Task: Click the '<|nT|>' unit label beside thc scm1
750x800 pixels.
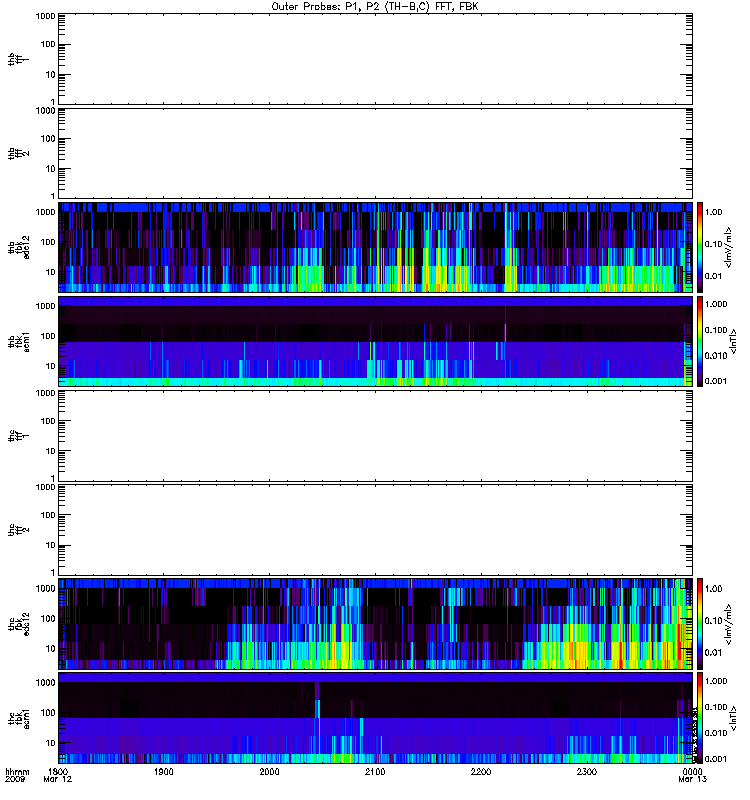Action: (x=734, y=718)
